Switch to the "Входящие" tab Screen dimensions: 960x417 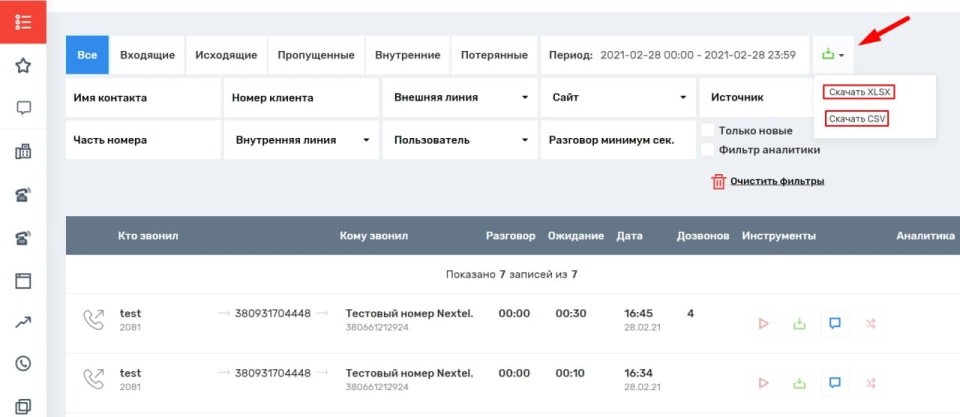coord(147,55)
